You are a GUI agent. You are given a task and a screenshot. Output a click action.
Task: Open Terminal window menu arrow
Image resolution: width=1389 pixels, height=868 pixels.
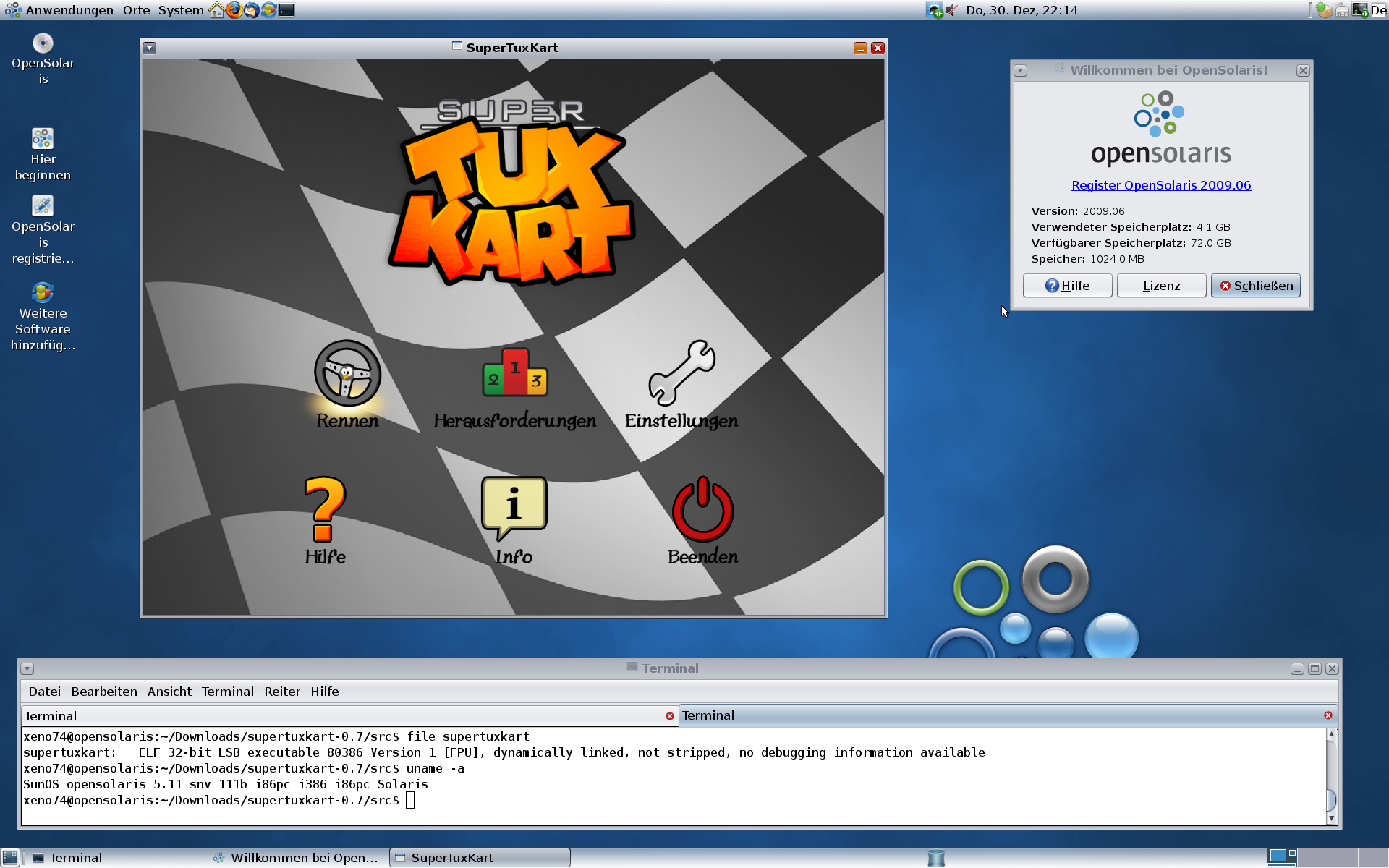[27, 668]
